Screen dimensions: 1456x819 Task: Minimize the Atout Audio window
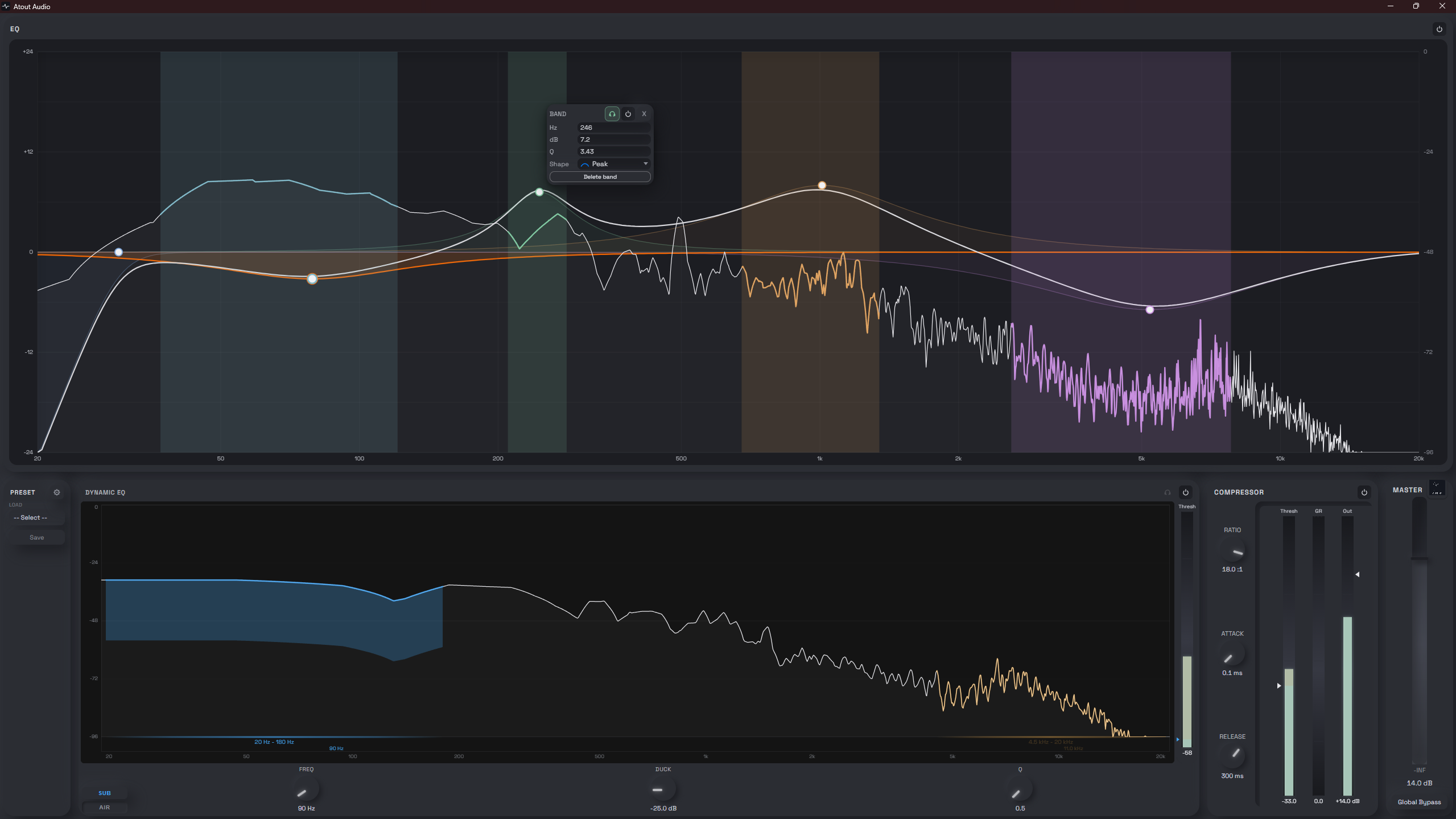(x=1390, y=6)
